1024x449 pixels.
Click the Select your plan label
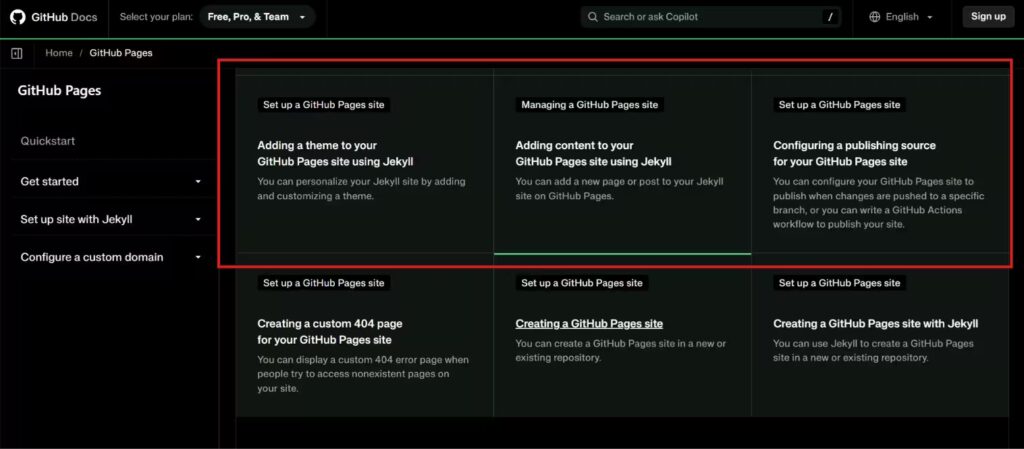click(x=156, y=17)
